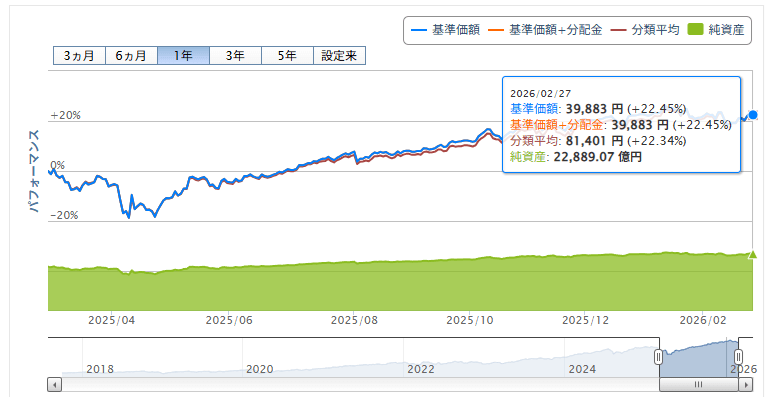Click the +20% axis label
This screenshot has height=397, width=772.
coord(65,115)
